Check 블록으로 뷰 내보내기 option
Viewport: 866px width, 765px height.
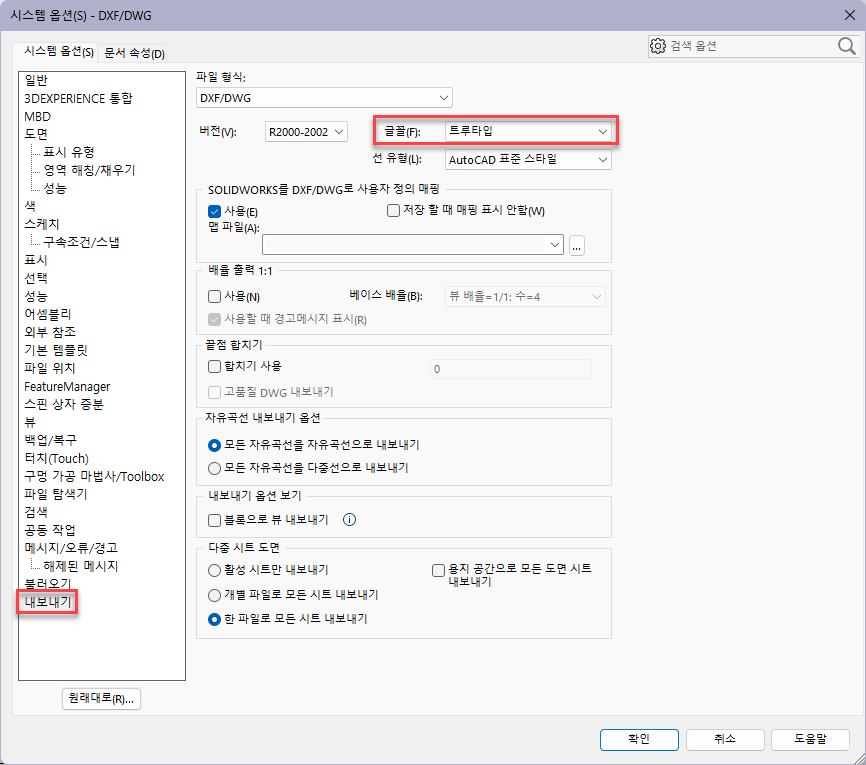tap(214, 520)
